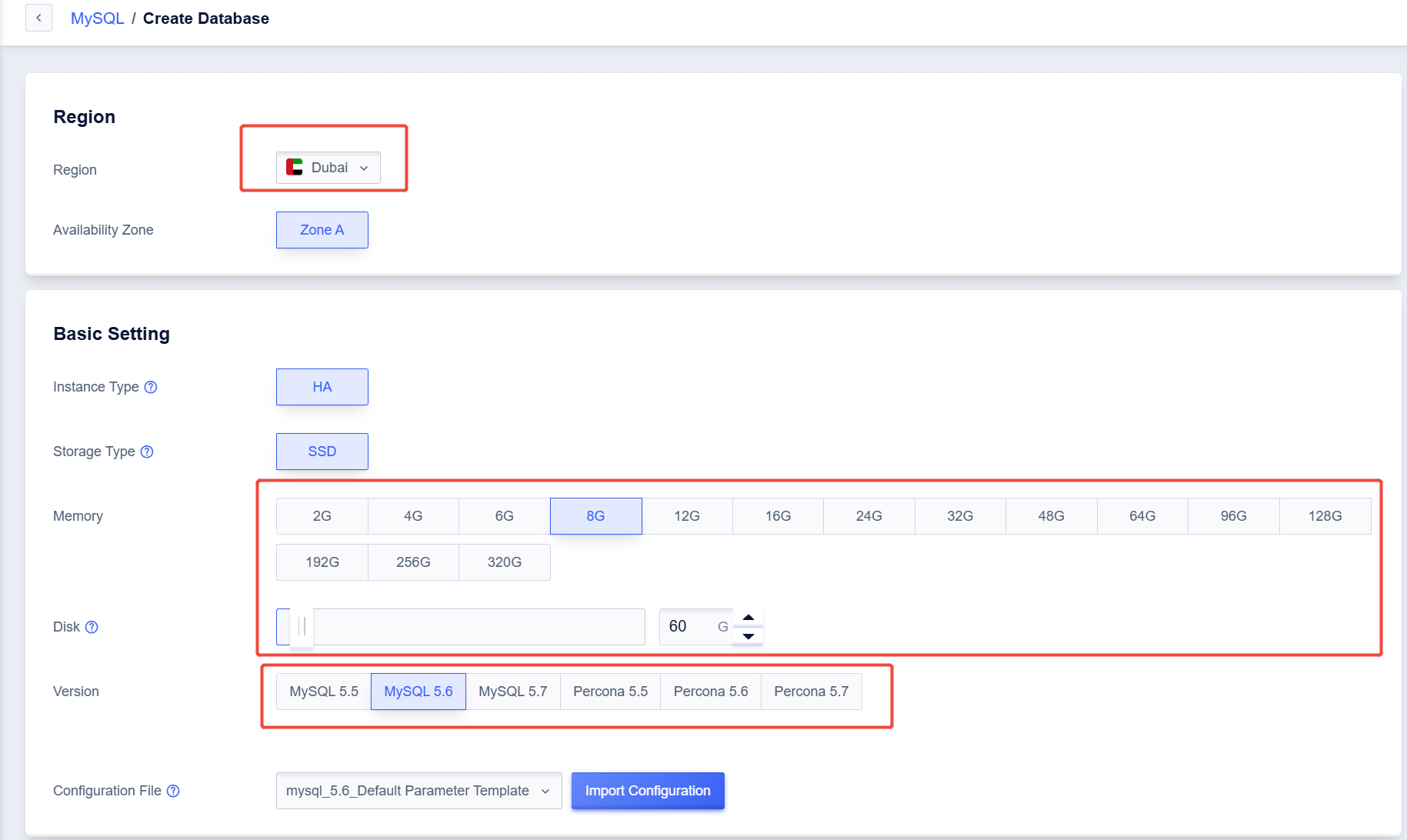Choose 48G memory option
Viewport: 1407px width, 840px height.
coord(1052,516)
